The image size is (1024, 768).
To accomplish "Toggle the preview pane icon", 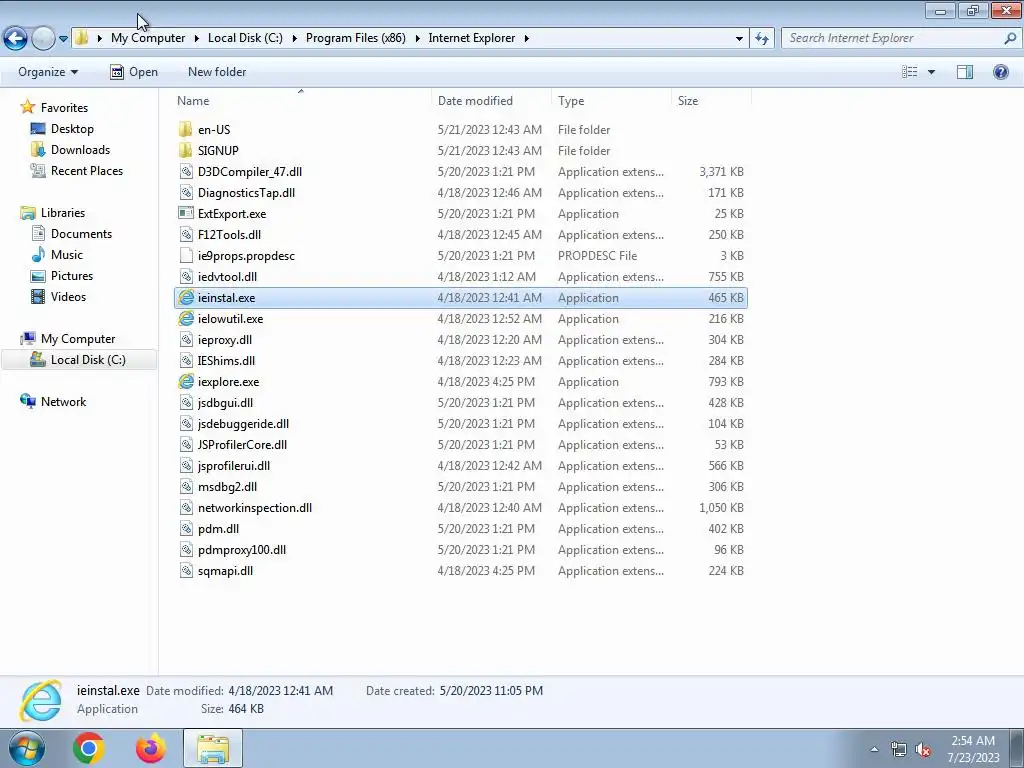I will point(965,72).
